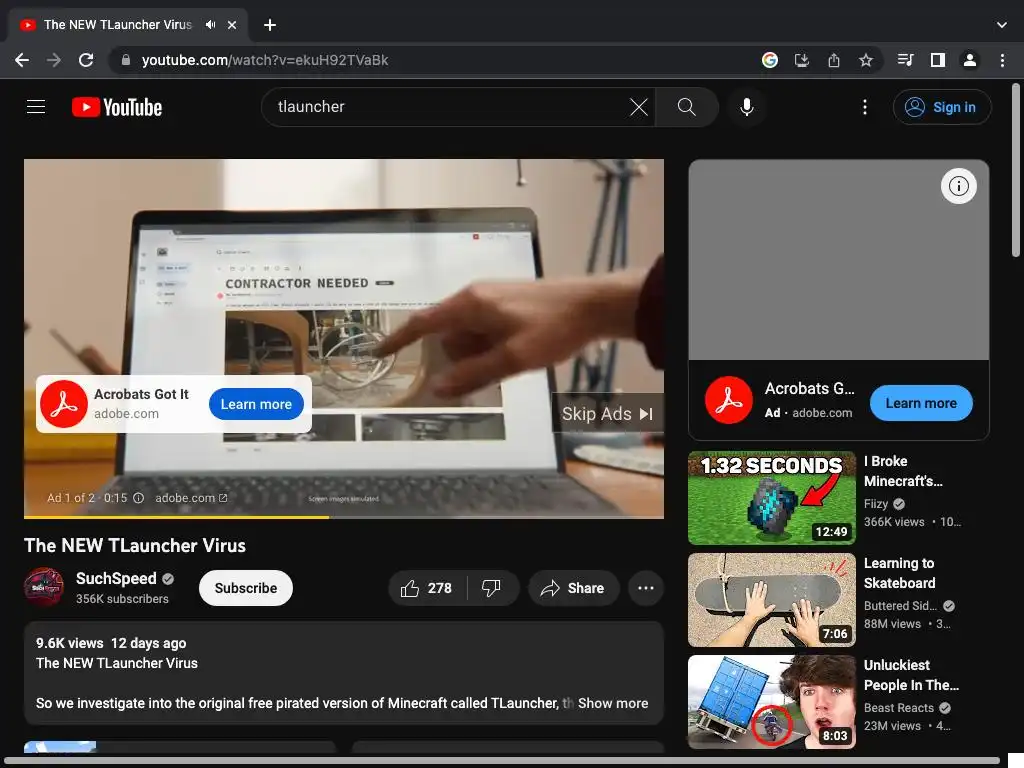Share the video
This screenshot has height=768, width=1024.
click(x=573, y=588)
